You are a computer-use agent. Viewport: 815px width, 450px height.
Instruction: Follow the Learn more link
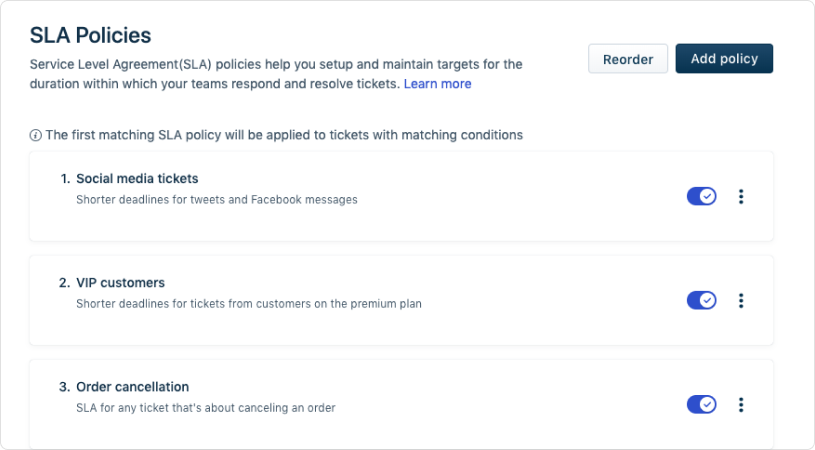point(438,84)
